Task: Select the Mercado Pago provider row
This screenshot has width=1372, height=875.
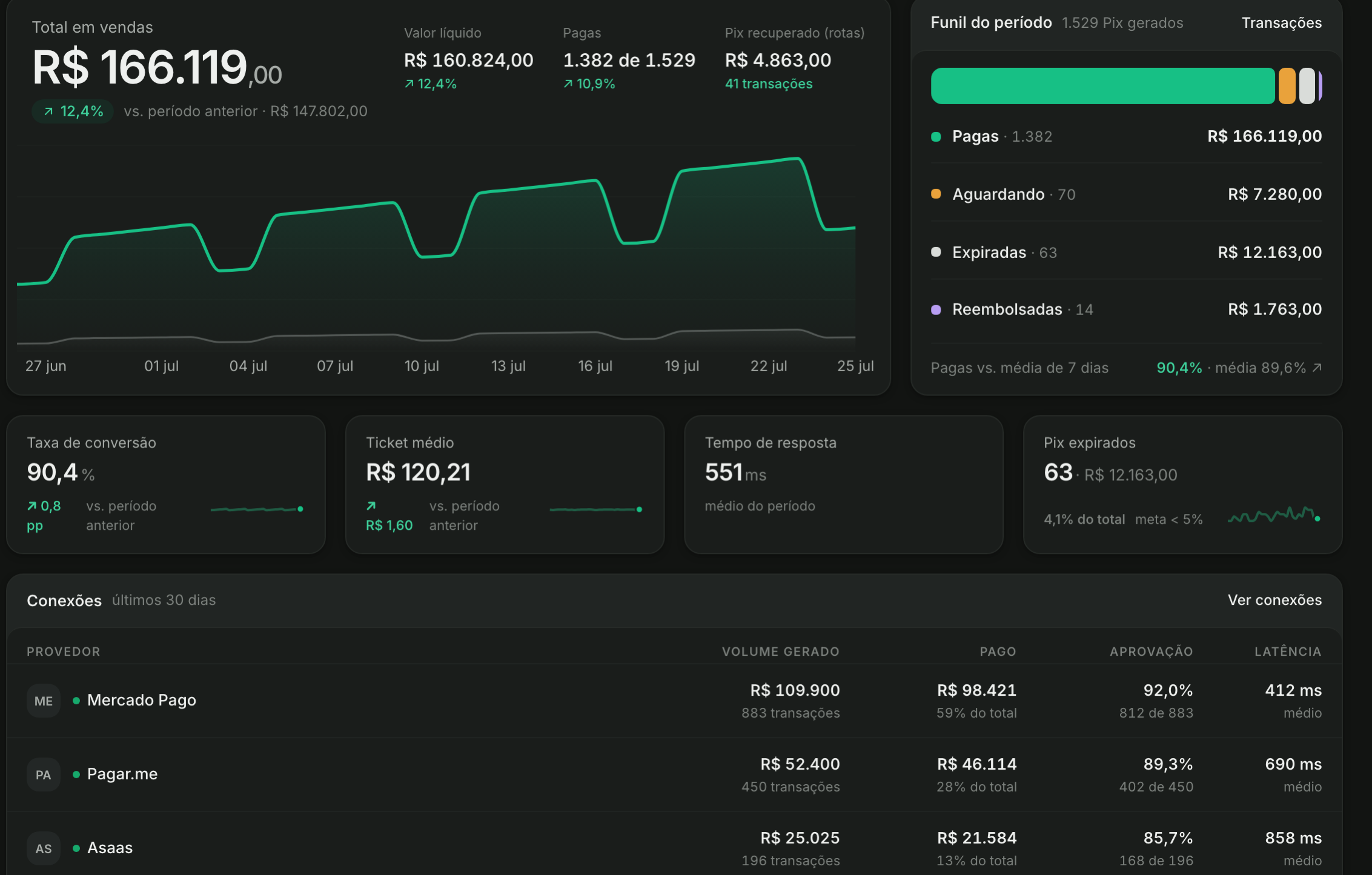Action: (x=674, y=701)
